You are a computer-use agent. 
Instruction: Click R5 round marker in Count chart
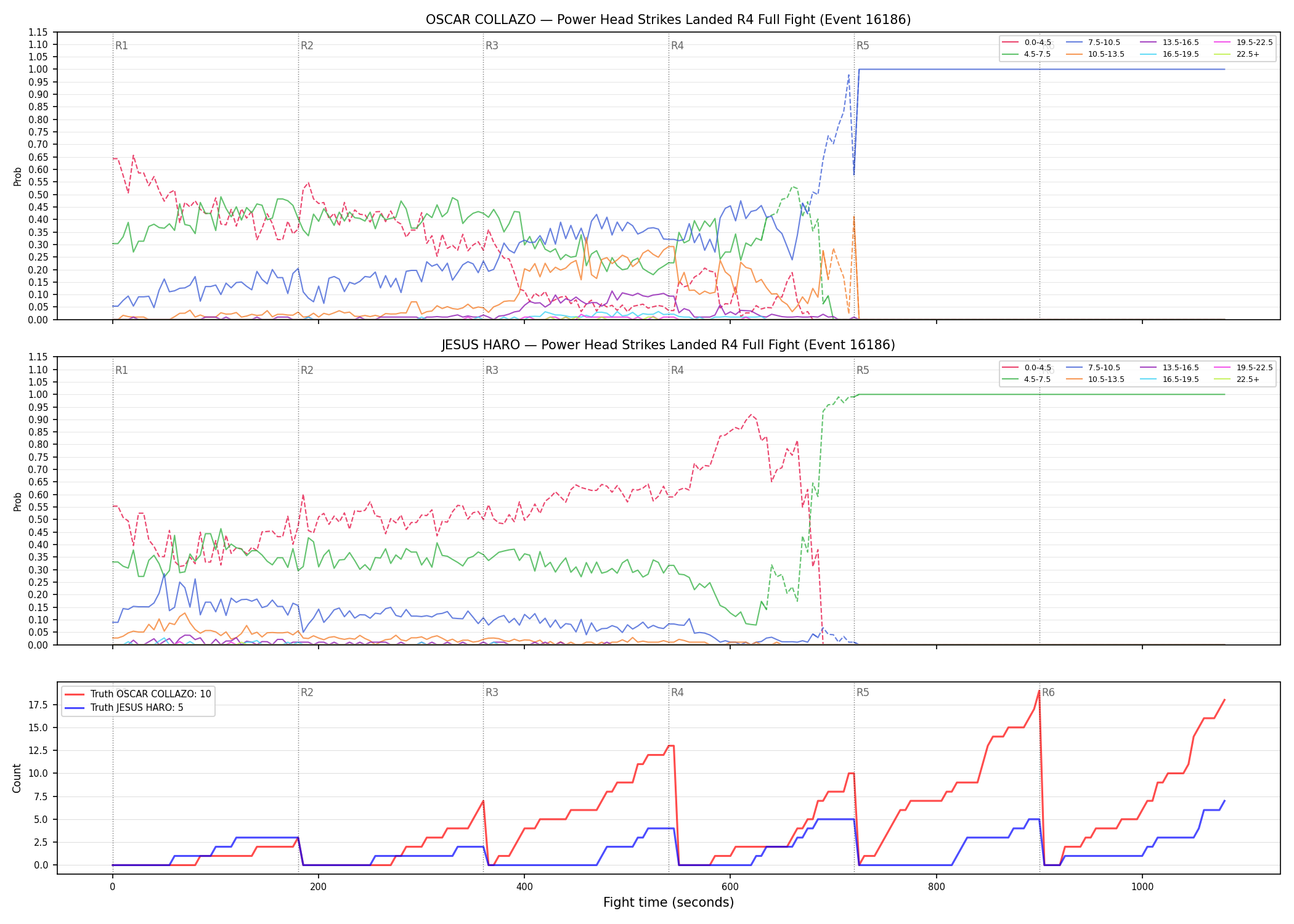pyautogui.click(x=863, y=692)
